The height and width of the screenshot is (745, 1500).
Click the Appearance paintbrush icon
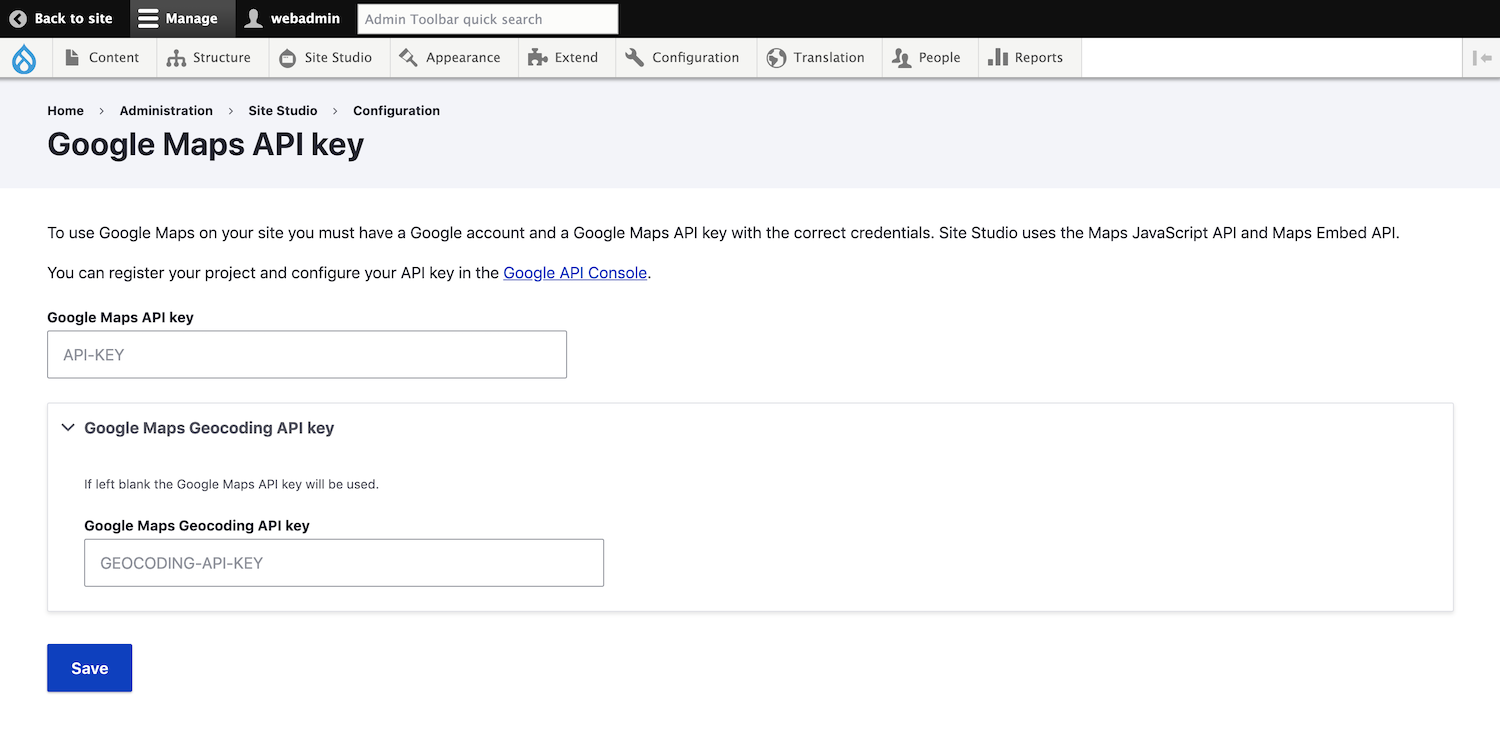pyautogui.click(x=408, y=58)
